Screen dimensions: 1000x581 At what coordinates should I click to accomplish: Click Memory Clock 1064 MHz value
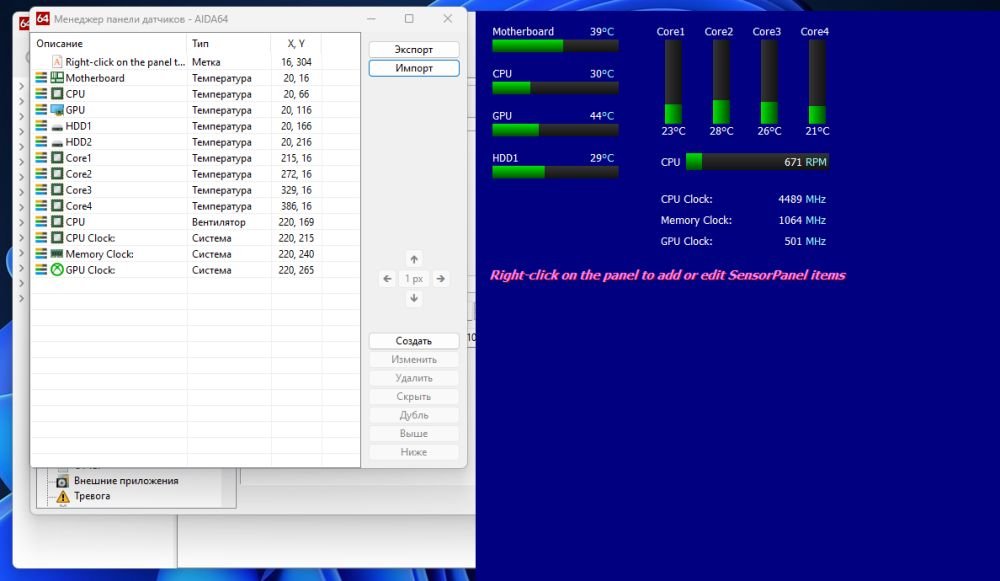(802, 221)
